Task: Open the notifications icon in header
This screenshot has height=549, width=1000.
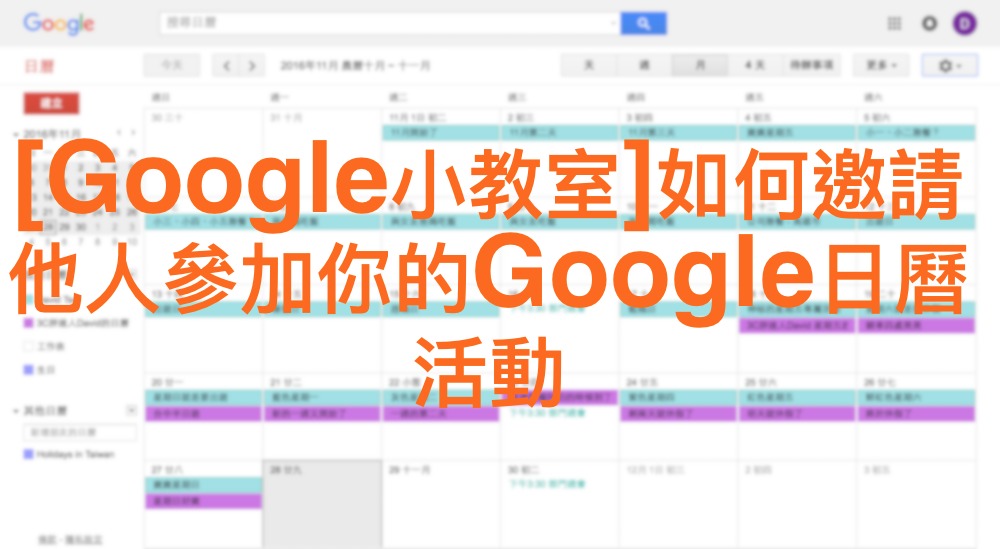Action: (x=929, y=24)
